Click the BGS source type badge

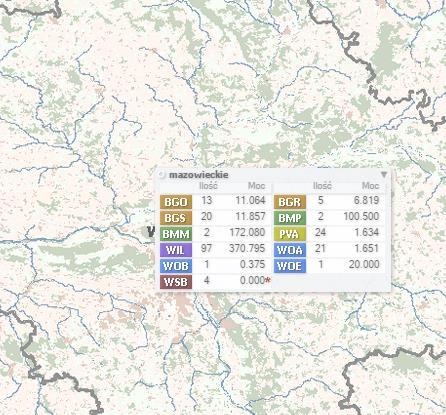176,218
